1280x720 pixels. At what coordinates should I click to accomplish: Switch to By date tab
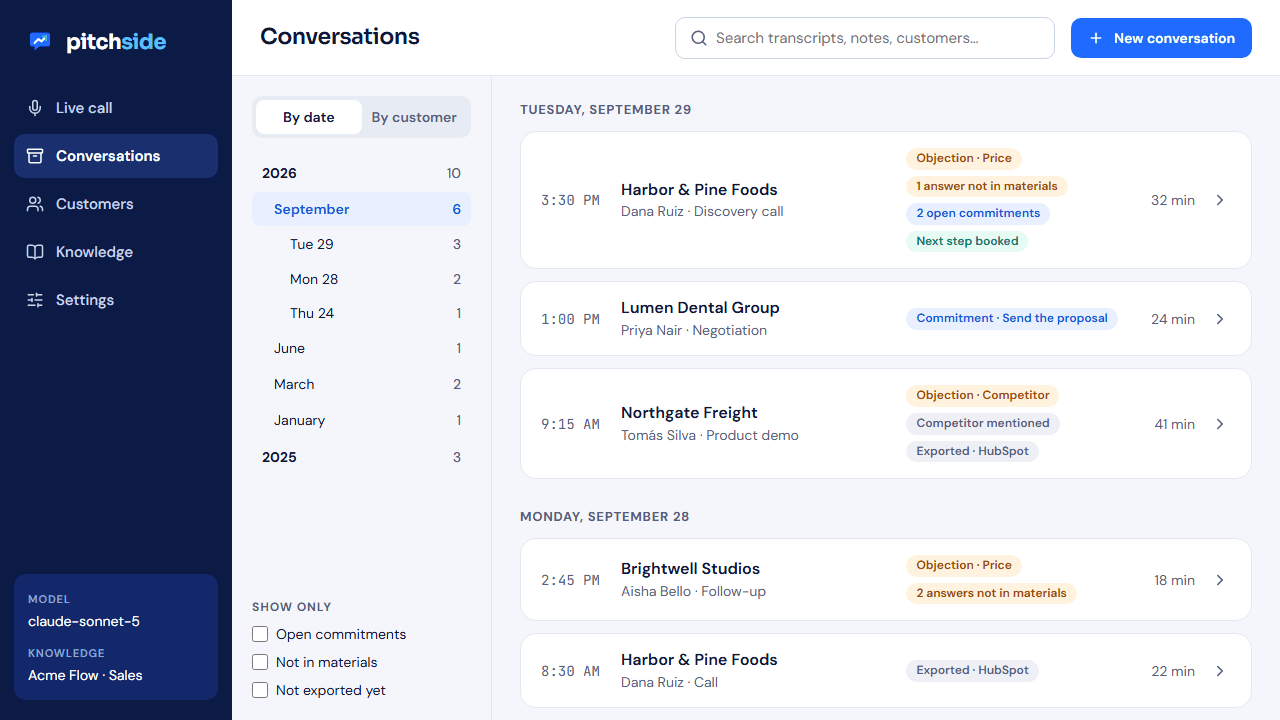click(x=309, y=117)
